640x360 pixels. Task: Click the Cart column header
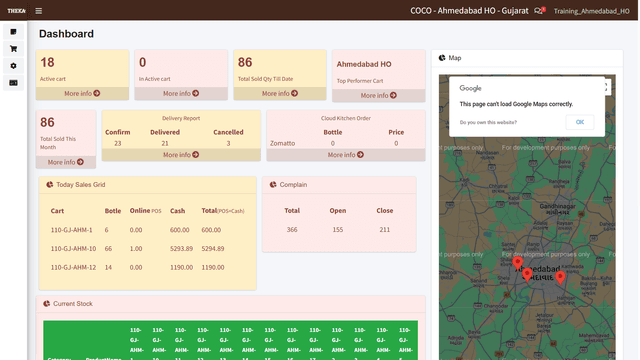tap(57, 211)
